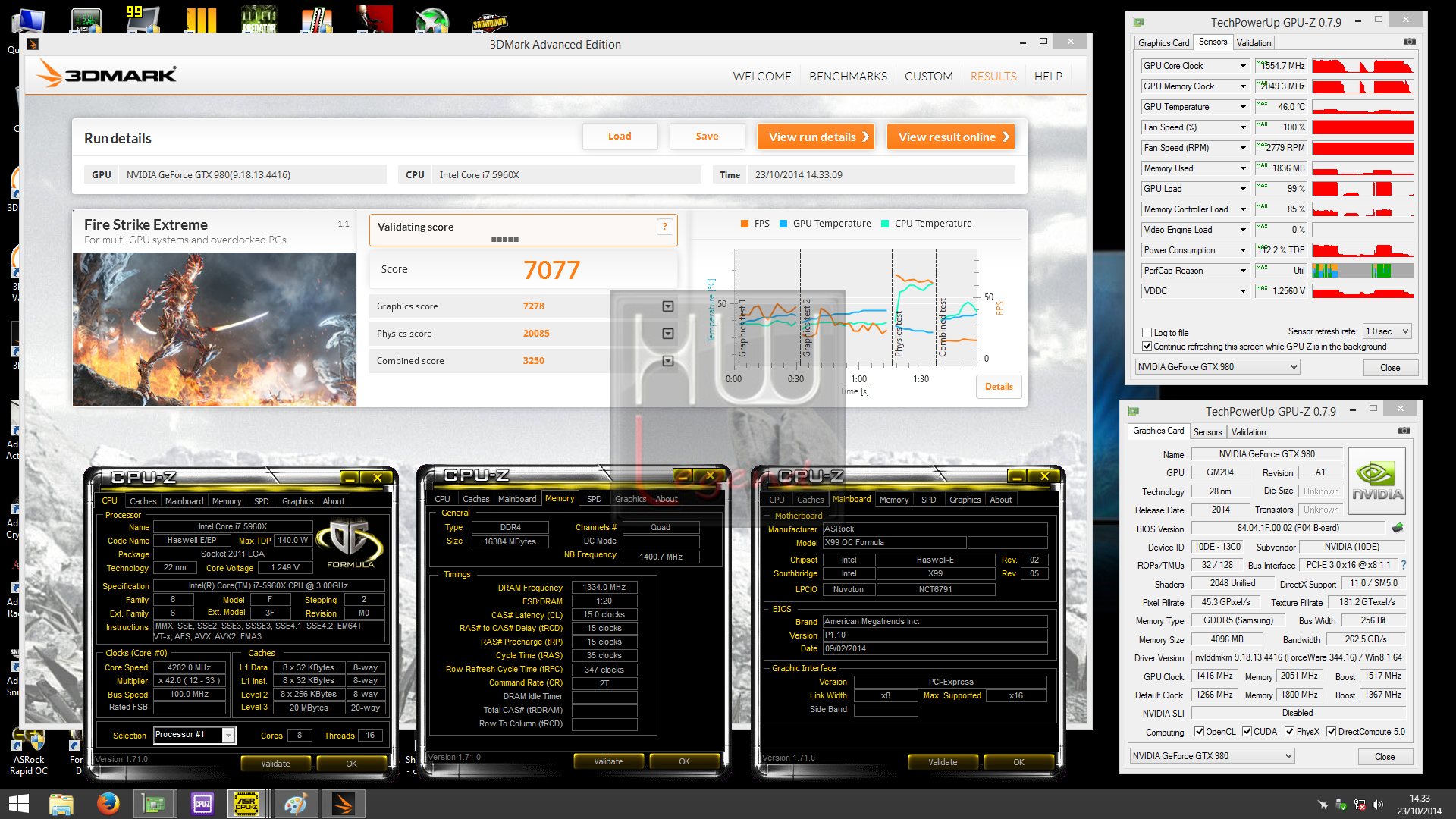Click the 3DMark title bar app icon
Viewport: 1456px width, 819px height.
click(x=33, y=44)
